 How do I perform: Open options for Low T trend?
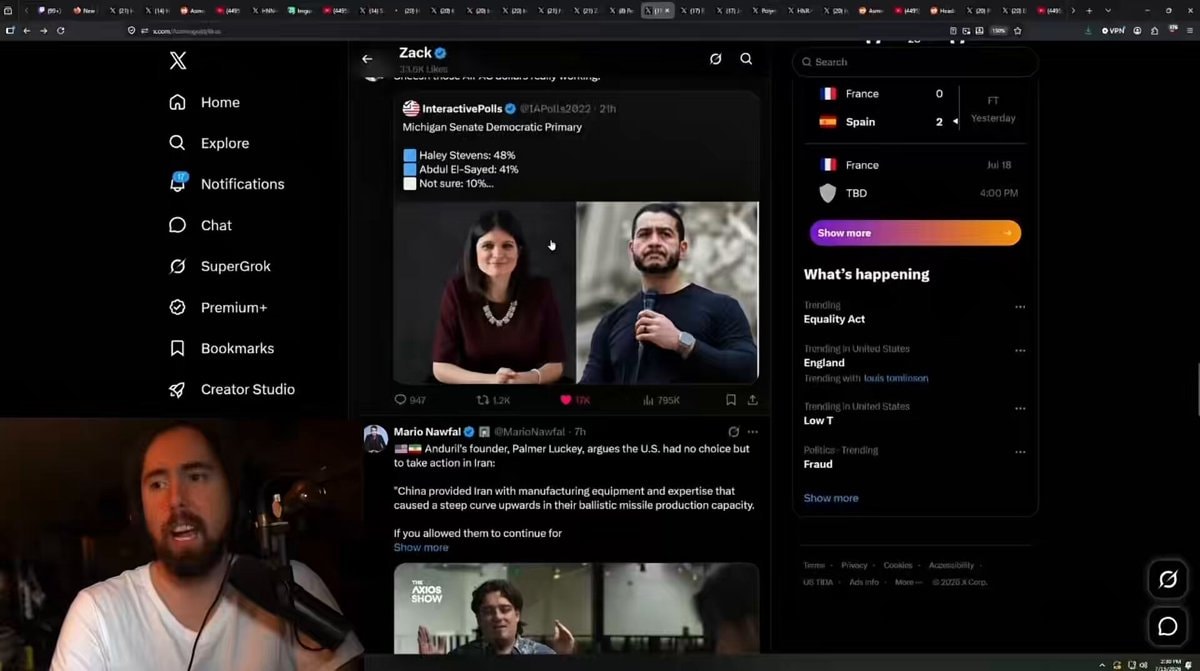(1020, 408)
